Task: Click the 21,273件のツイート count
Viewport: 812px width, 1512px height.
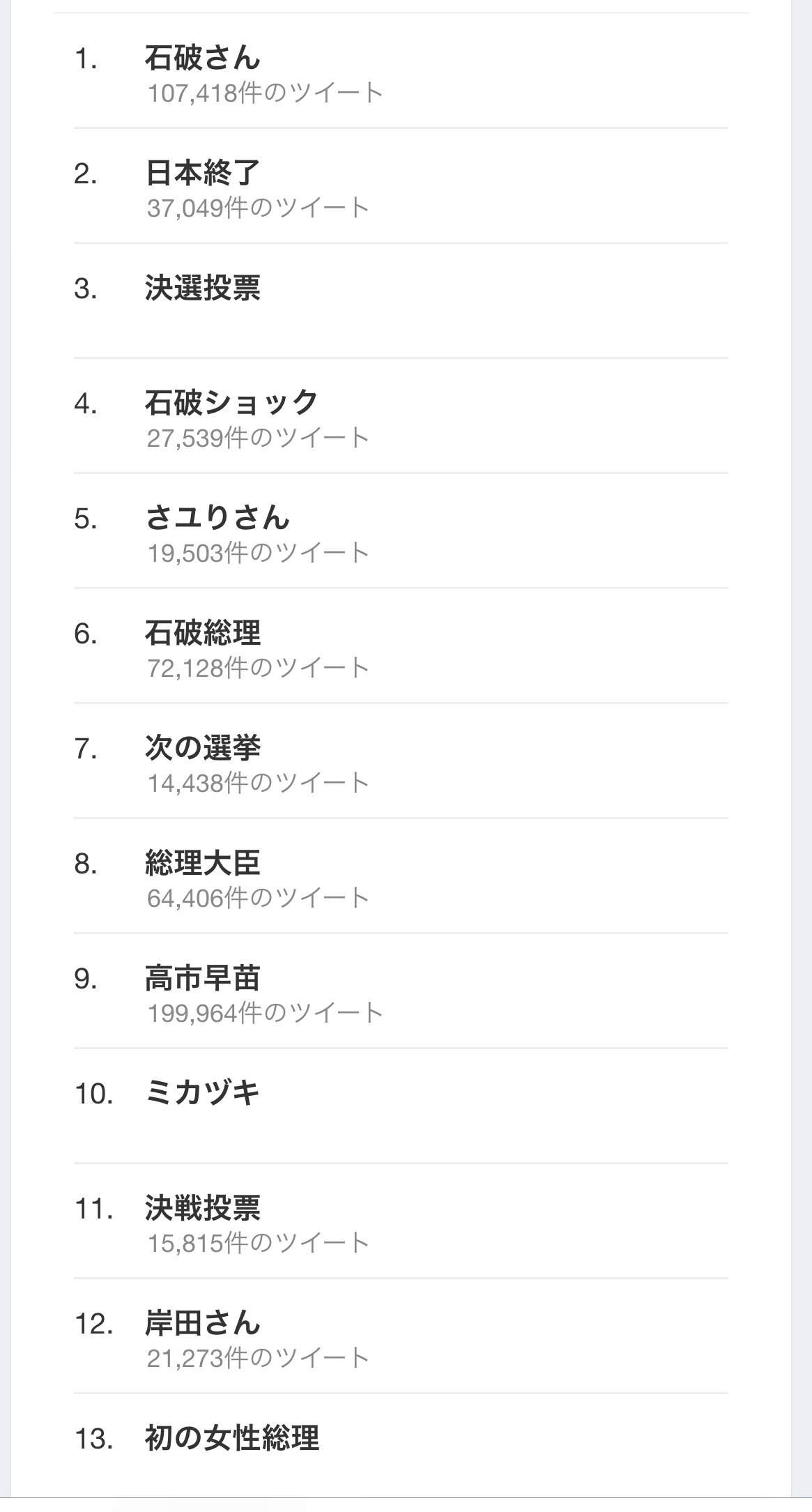Action: pos(258,1358)
